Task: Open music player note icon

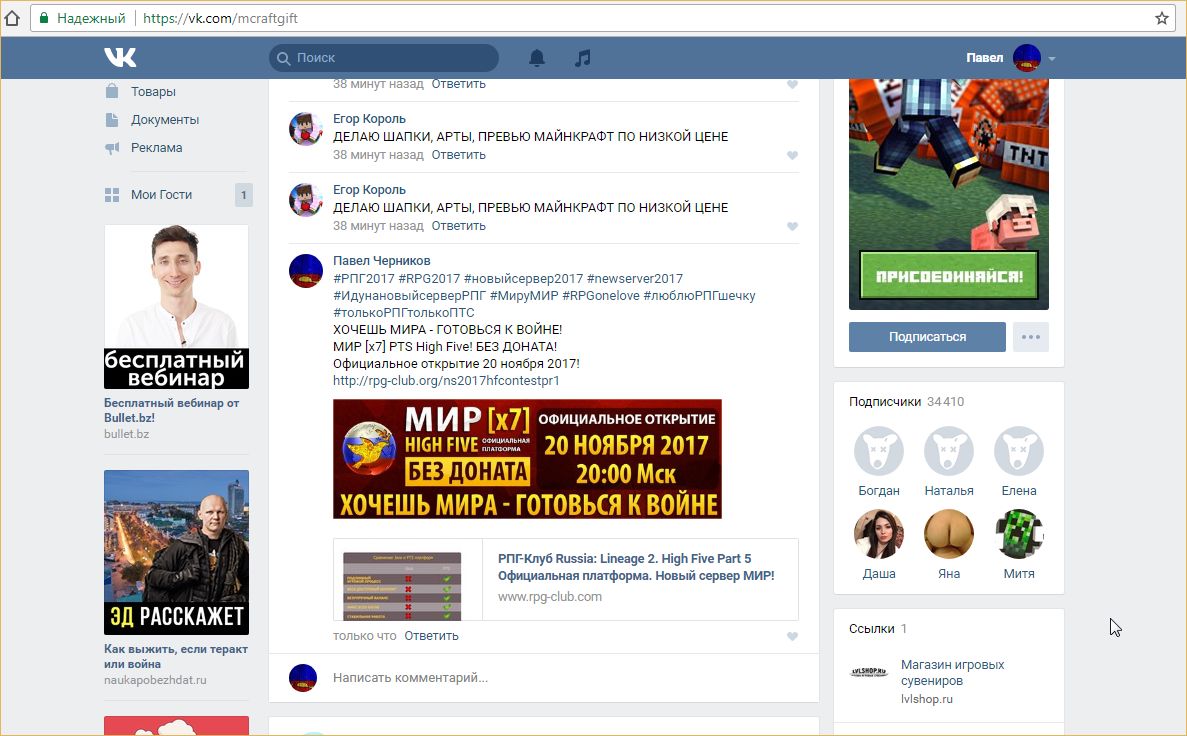Action: coord(582,58)
